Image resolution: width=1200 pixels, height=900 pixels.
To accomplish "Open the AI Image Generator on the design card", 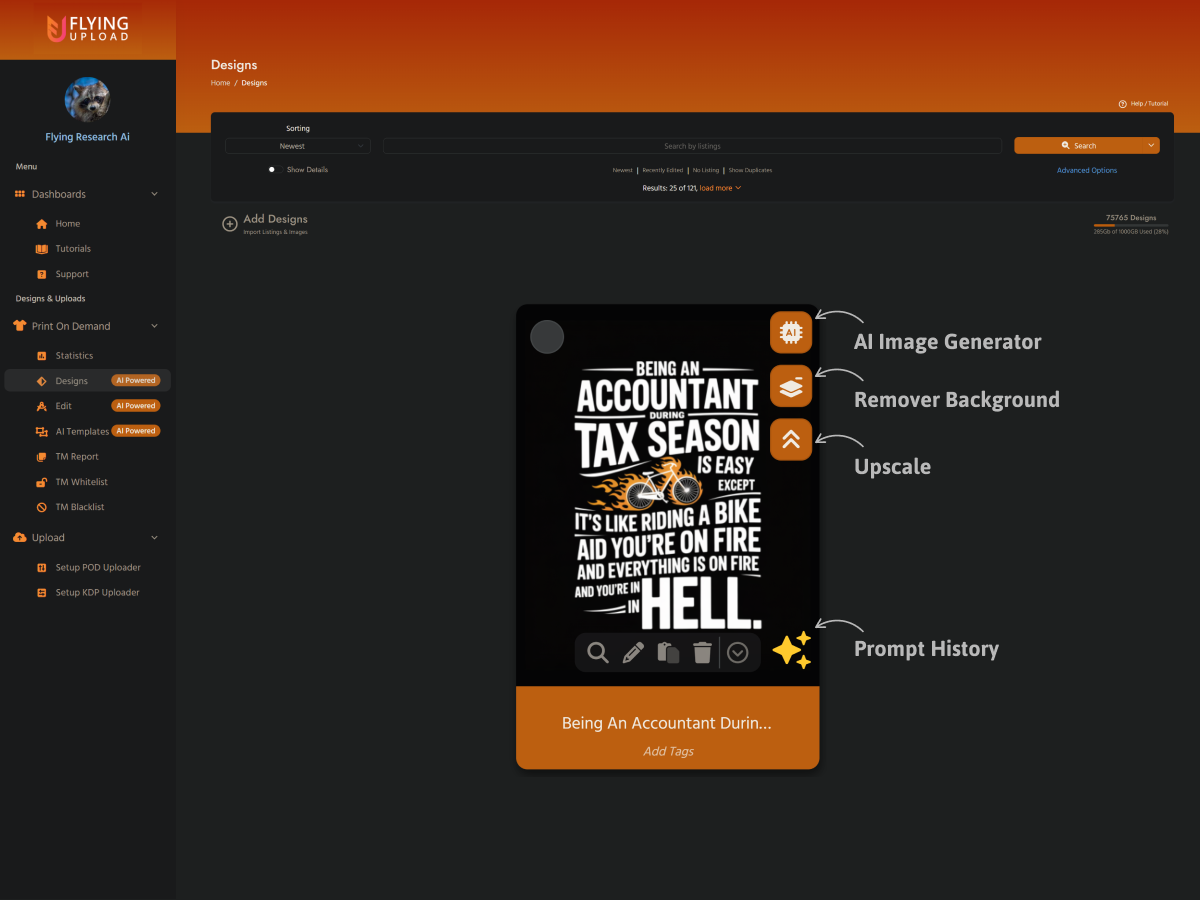I will [x=791, y=332].
